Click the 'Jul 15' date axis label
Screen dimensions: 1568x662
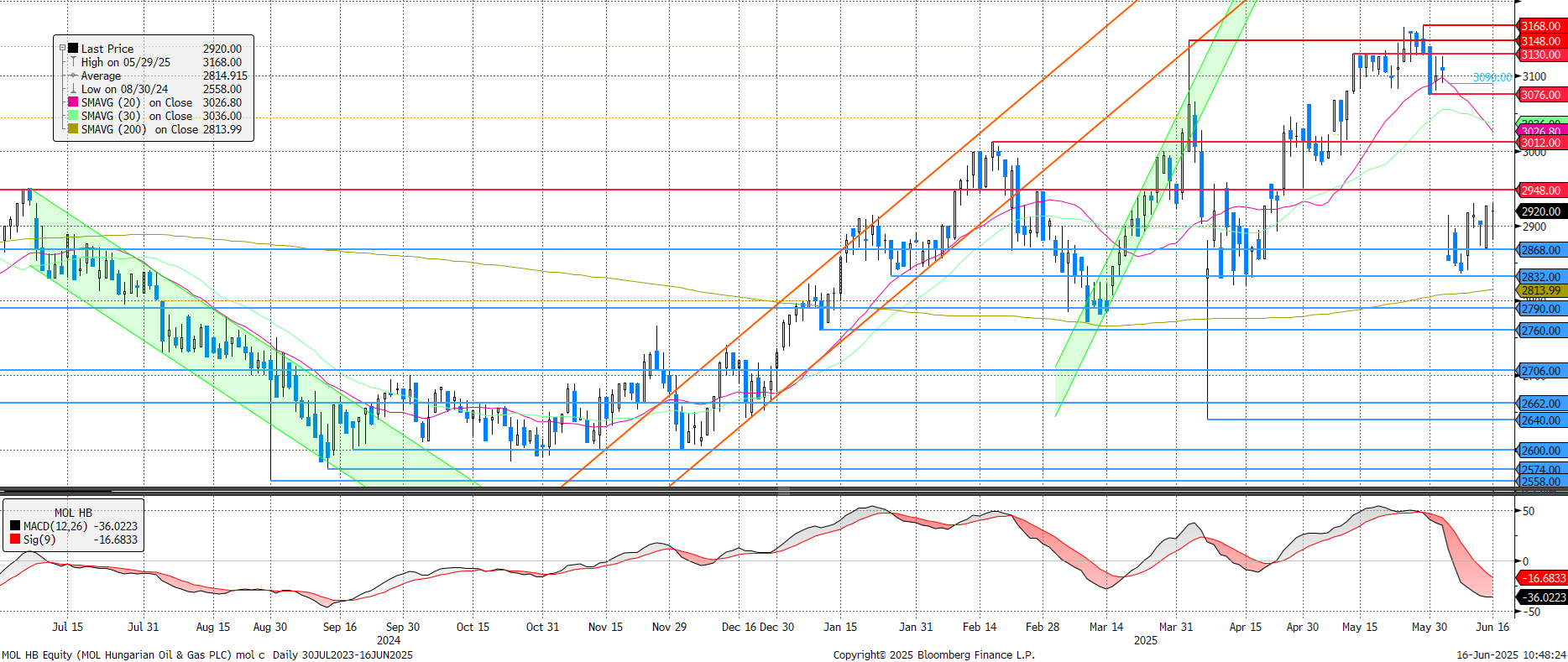point(67,627)
